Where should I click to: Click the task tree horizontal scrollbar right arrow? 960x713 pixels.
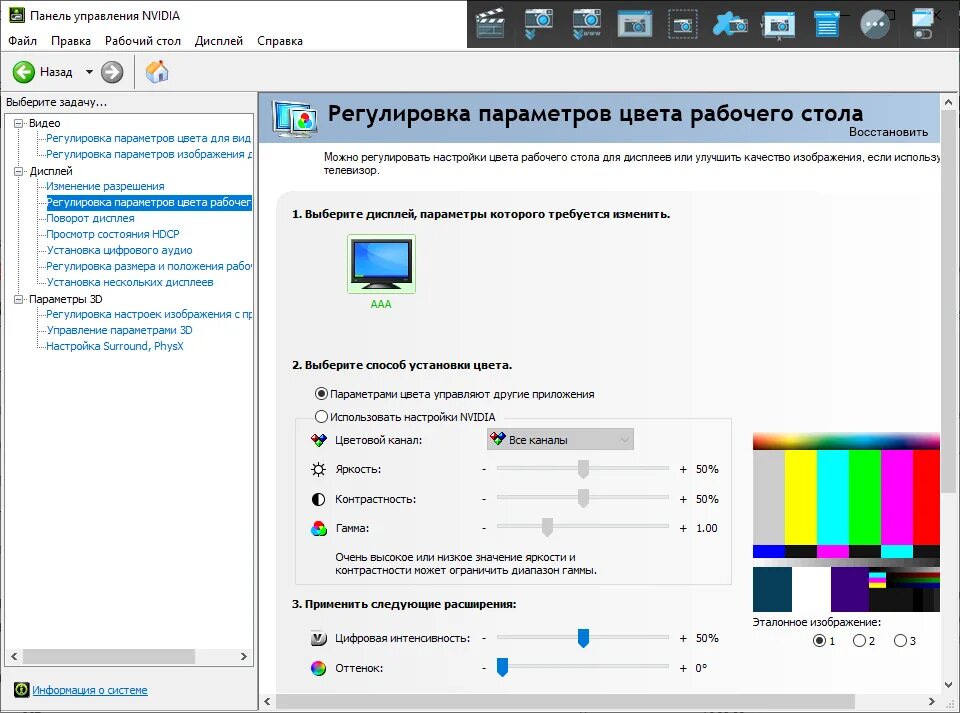pos(244,656)
